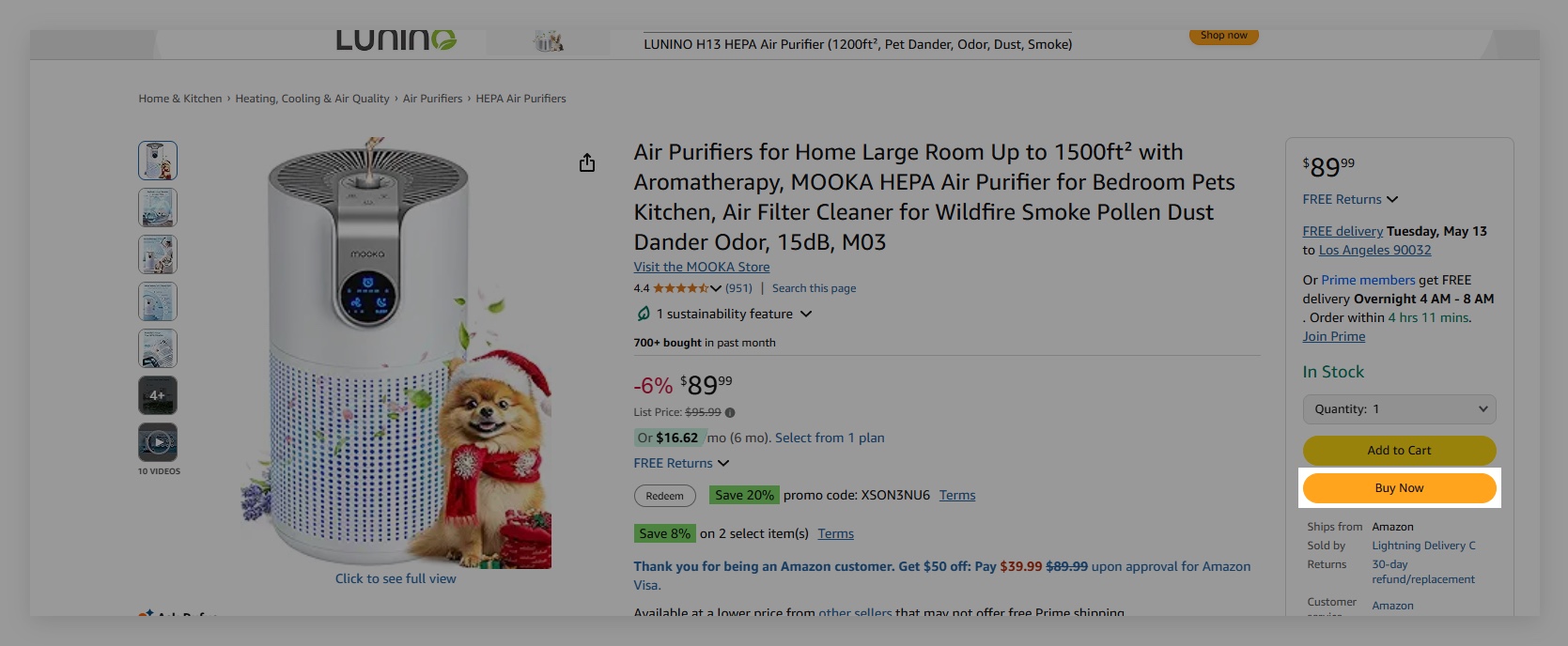The image size is (1568, 646).
Task: Expand the rating breakdown arrow next to 4.4
Action: pos(716,288)
